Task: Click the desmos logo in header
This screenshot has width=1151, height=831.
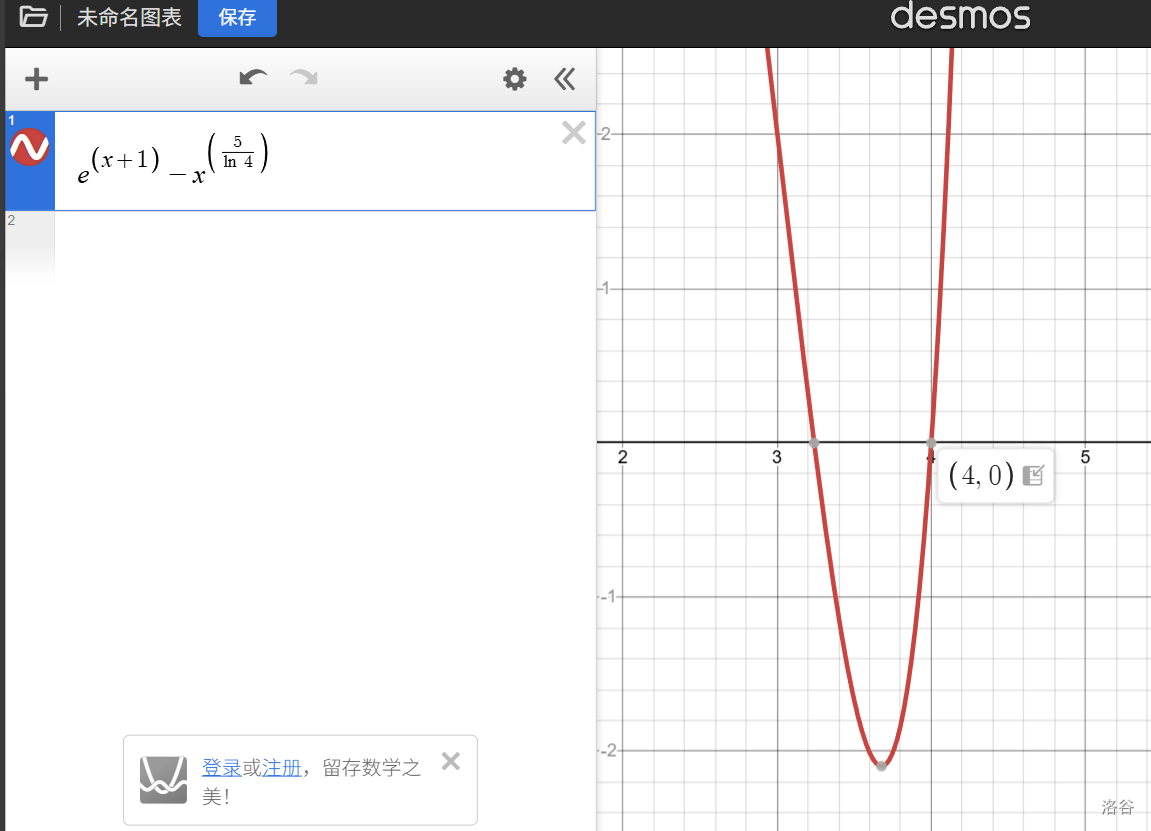Action: click(x=959, y=16)
